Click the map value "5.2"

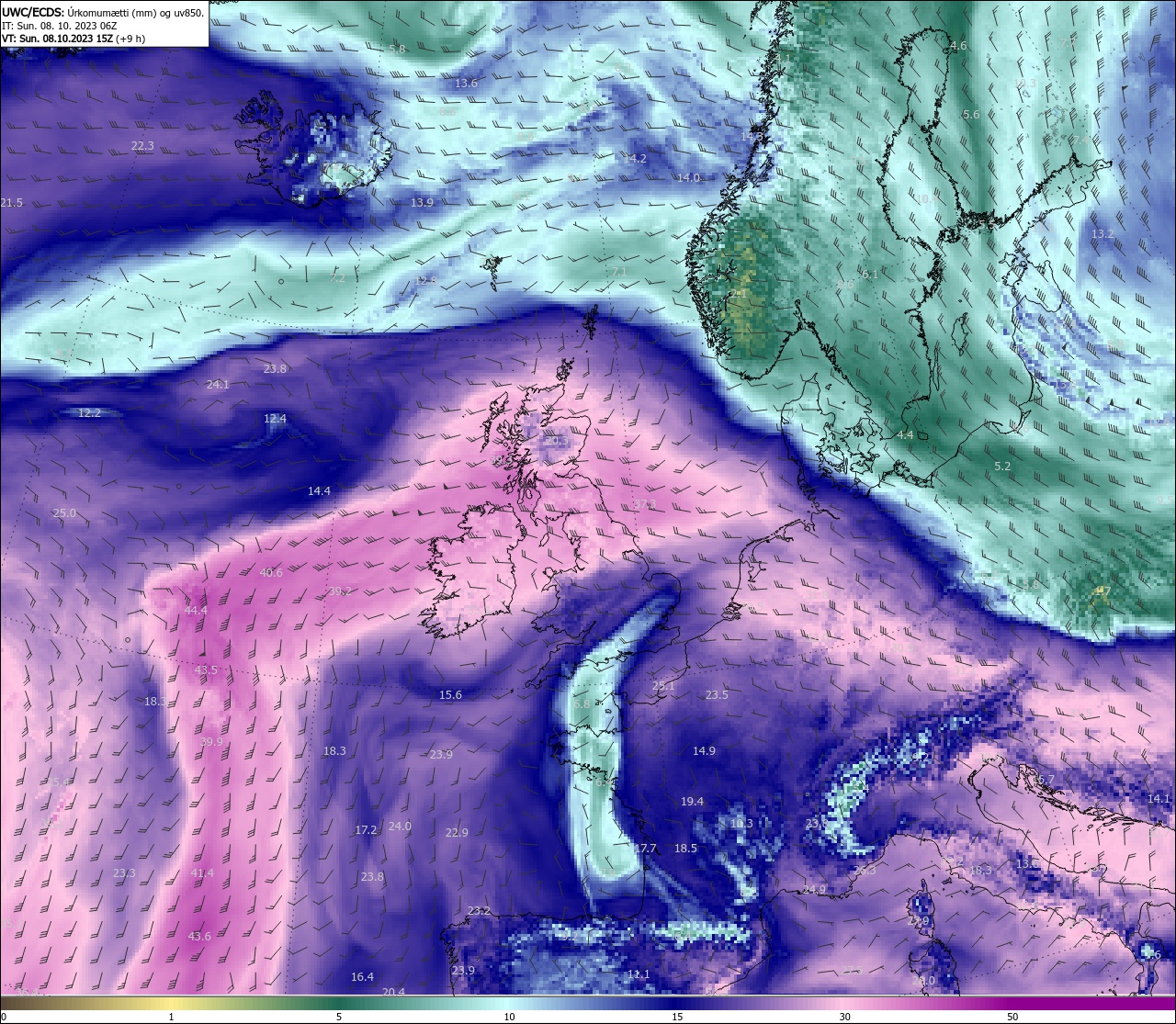(1002, 467)
